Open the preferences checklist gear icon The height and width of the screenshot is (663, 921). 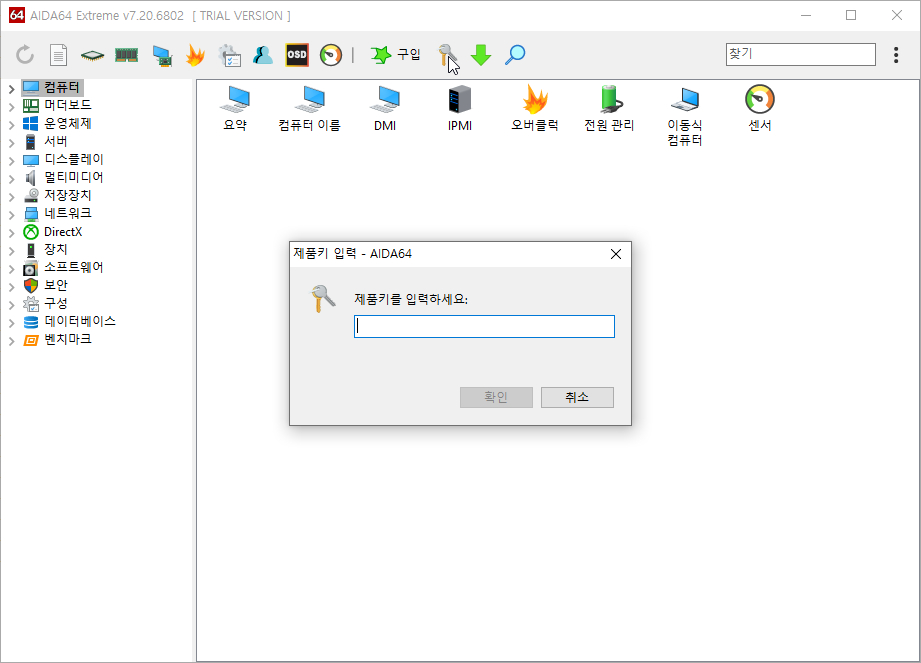pyautogui.click(x=229, y=55)
